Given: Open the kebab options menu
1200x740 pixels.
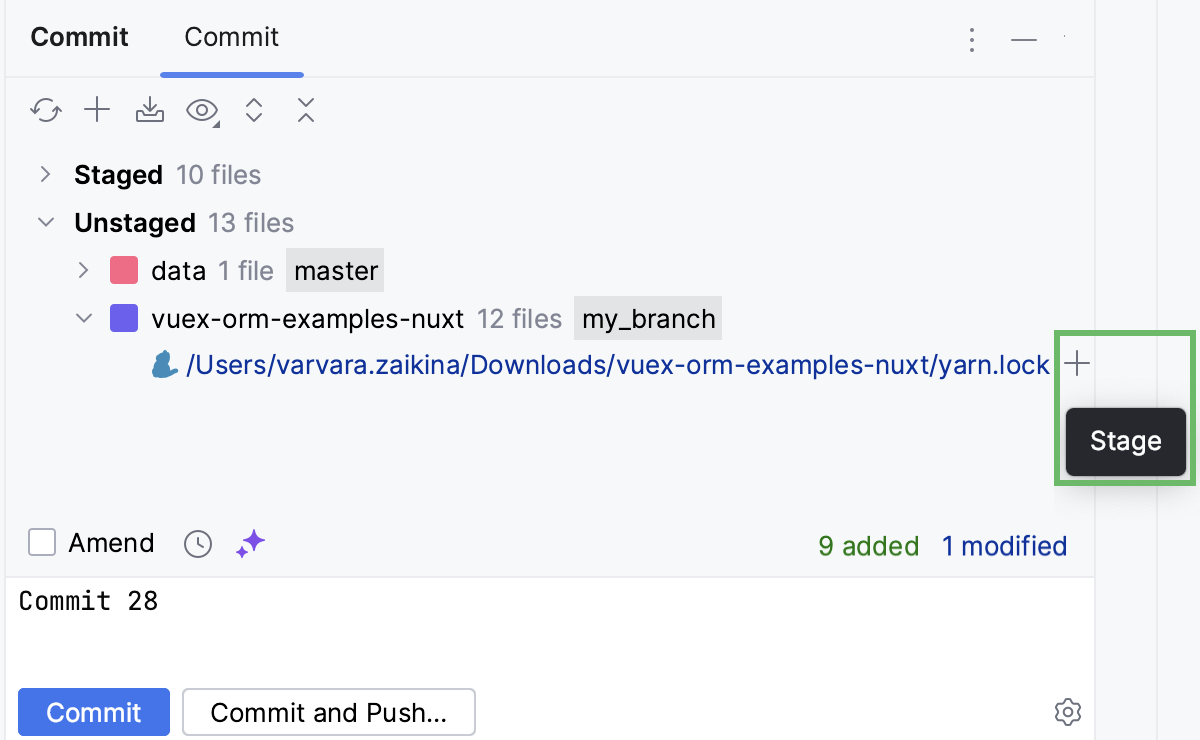Looking at the screenshot, I should (972, 38).
